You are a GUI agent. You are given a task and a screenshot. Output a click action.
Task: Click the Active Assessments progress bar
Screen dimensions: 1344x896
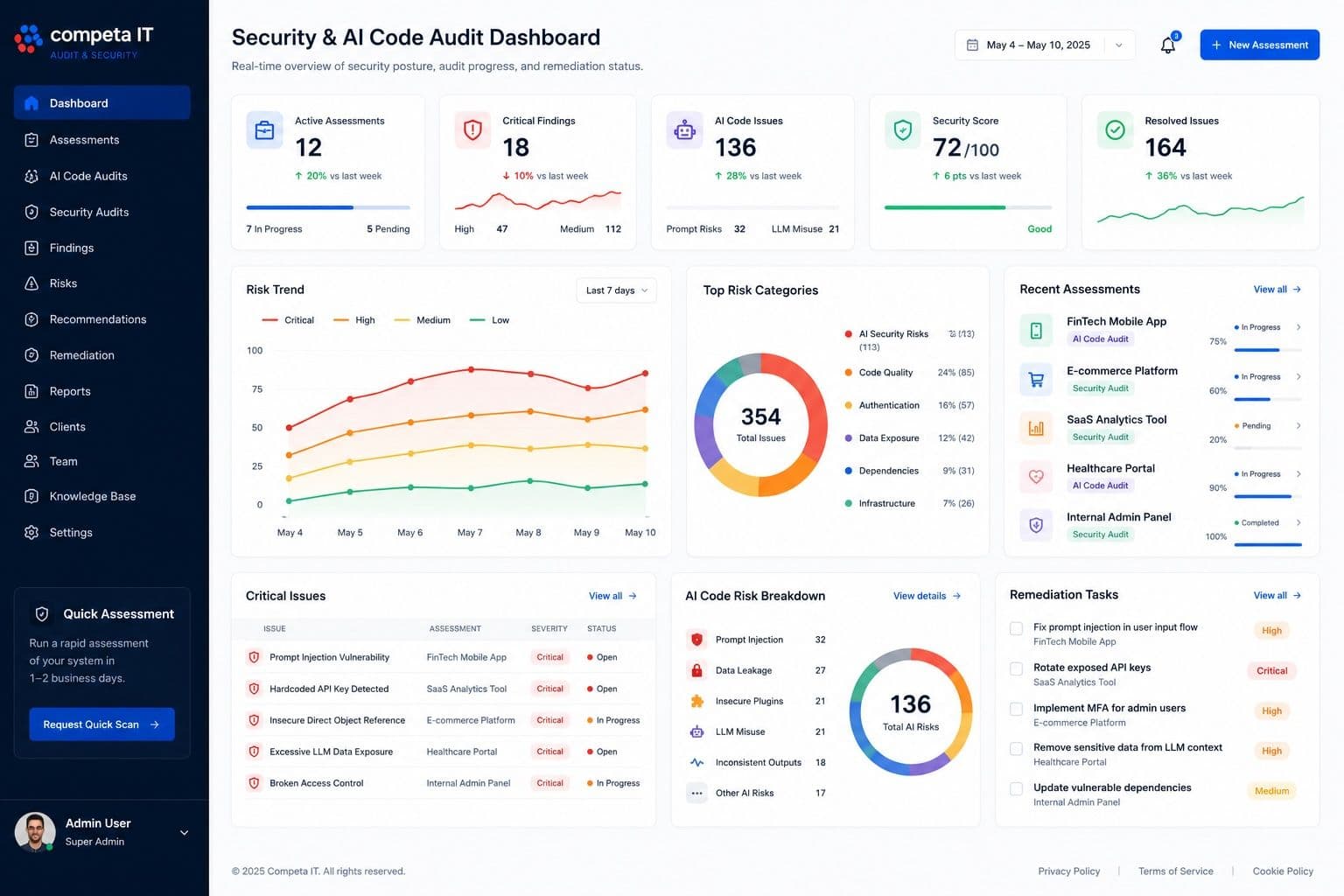click(x=328, y=207)
